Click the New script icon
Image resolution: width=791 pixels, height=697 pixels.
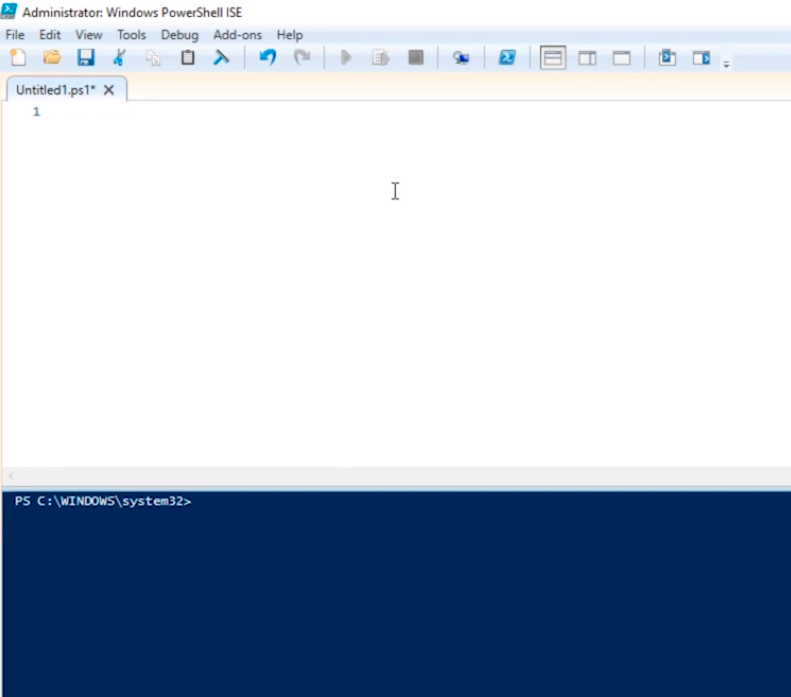(x=18, y=57)
